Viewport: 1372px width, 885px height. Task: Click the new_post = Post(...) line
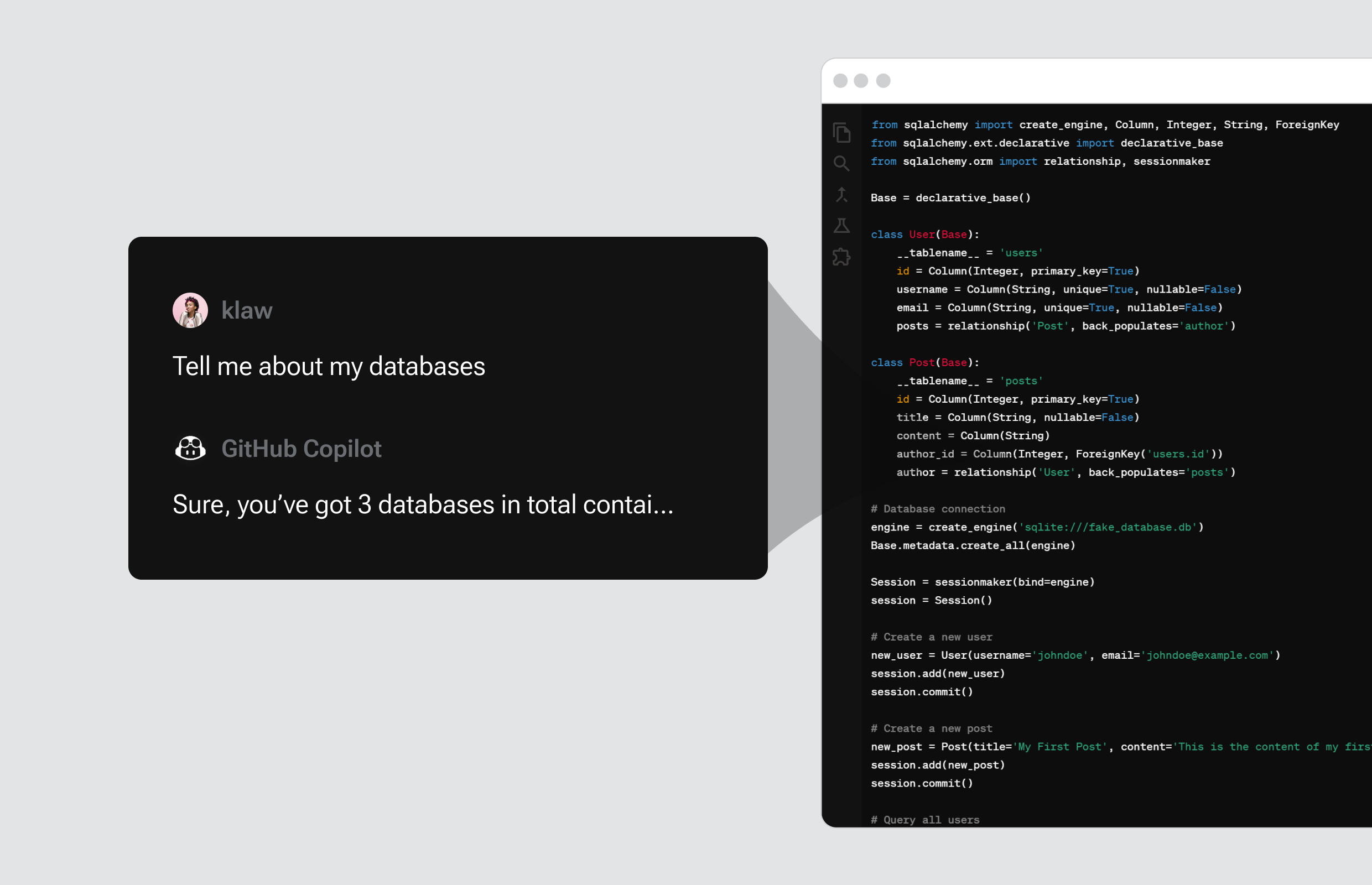click(x=1121, y=747)
